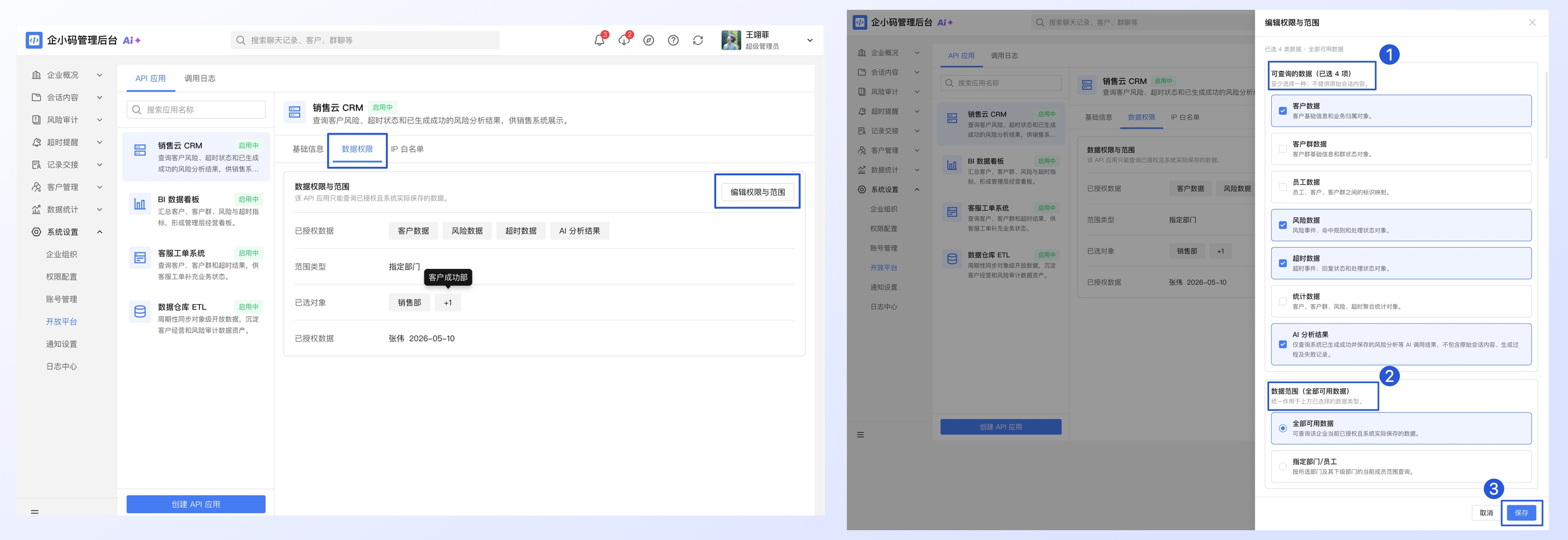The image size is (1568, 540).
Task: Expand 记录交接 in the left window sidebar
Action: click(100, 165)
